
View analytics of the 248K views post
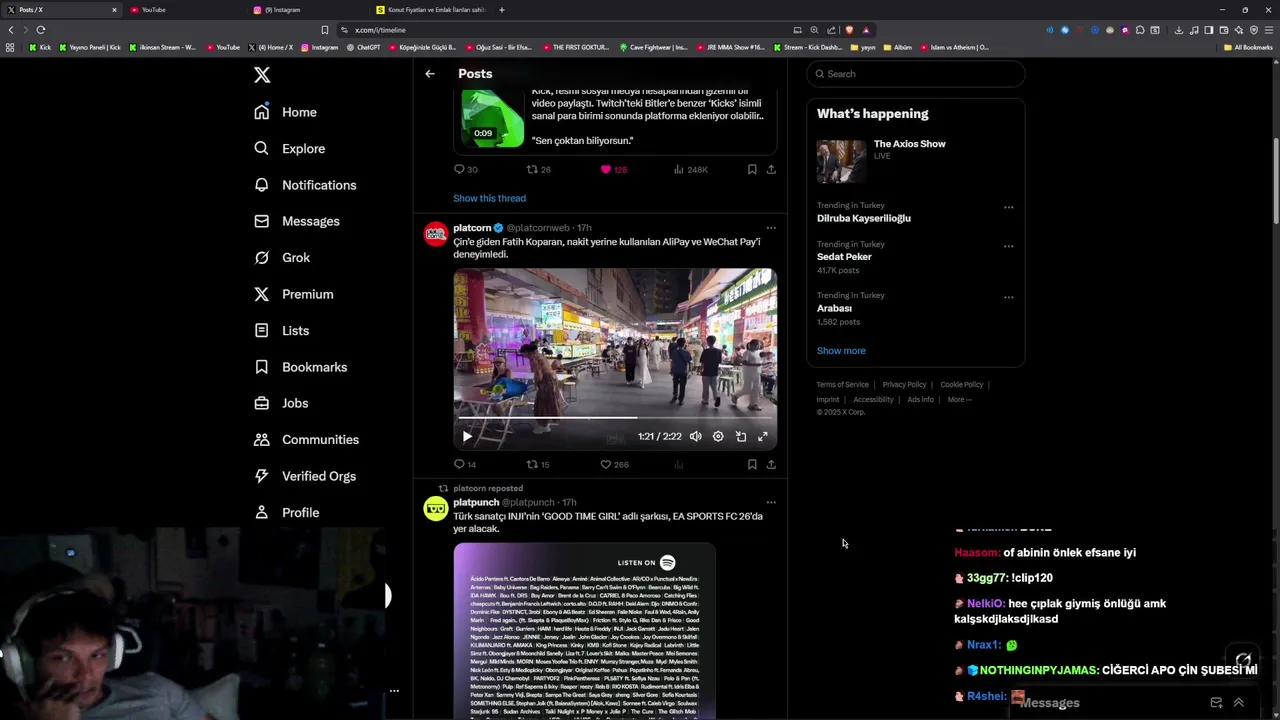(x=690, y=170)
